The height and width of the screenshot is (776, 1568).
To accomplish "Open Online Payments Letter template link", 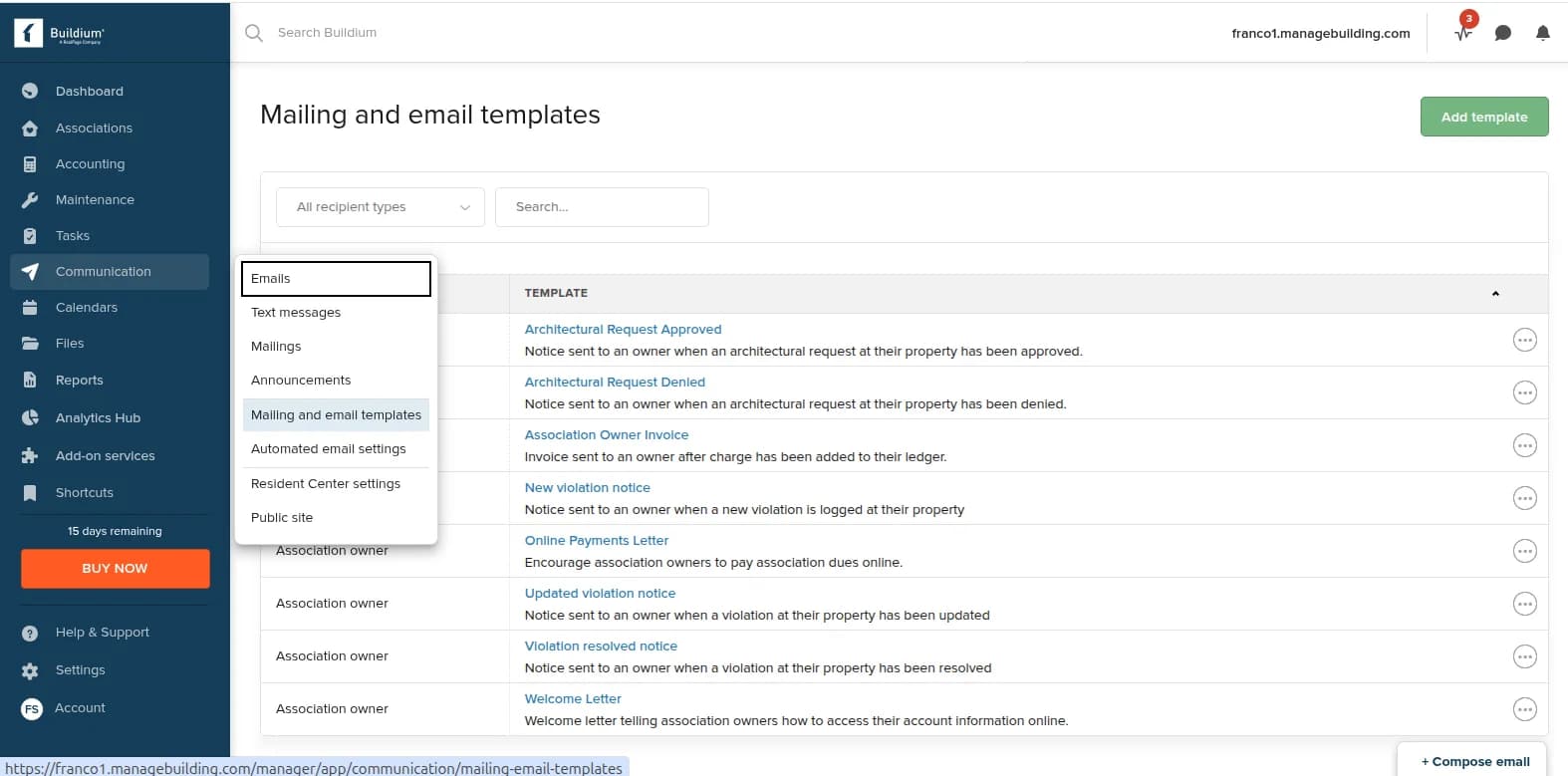I will (x=597, y=541).
